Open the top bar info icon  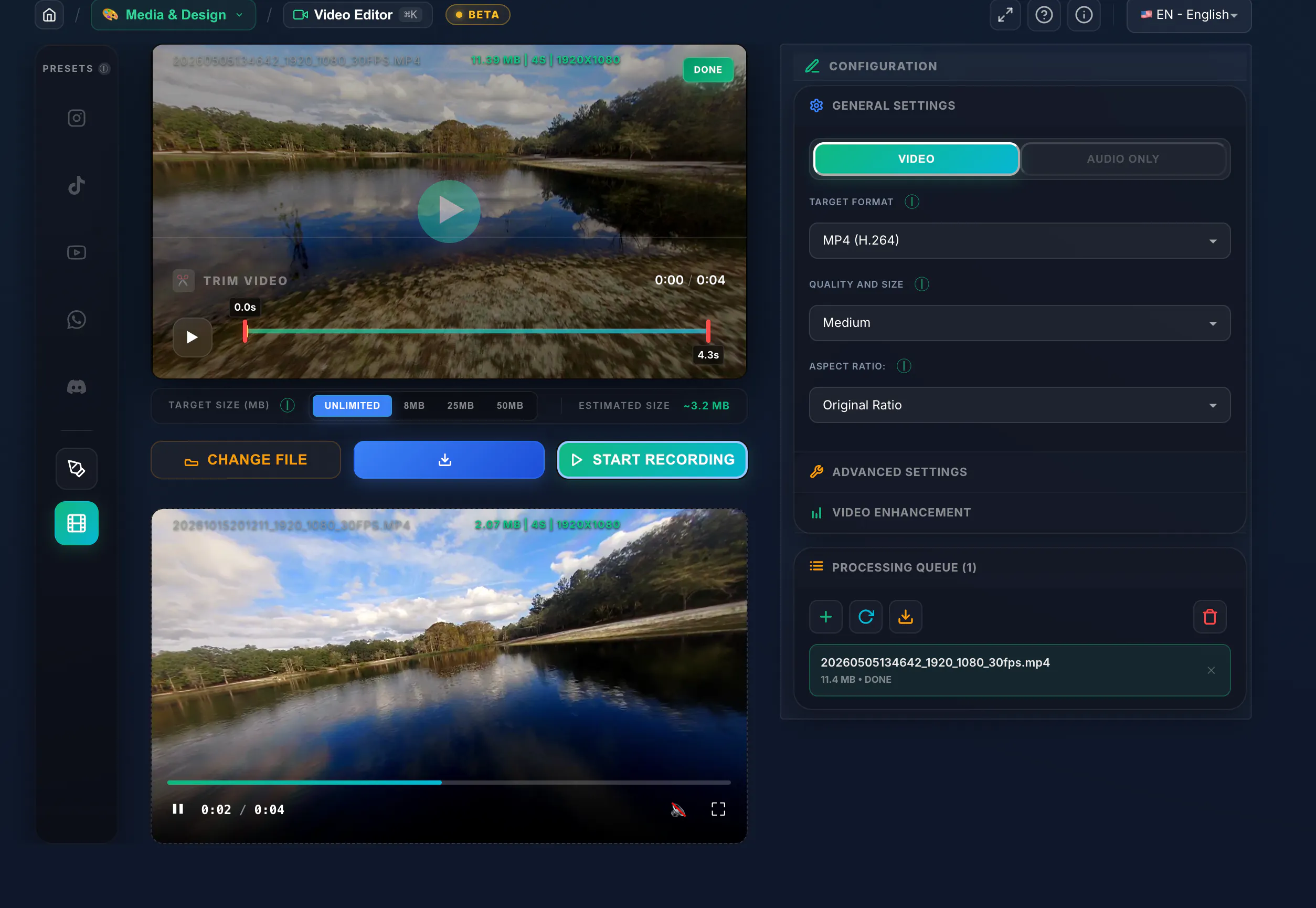tap(1084, 15)
